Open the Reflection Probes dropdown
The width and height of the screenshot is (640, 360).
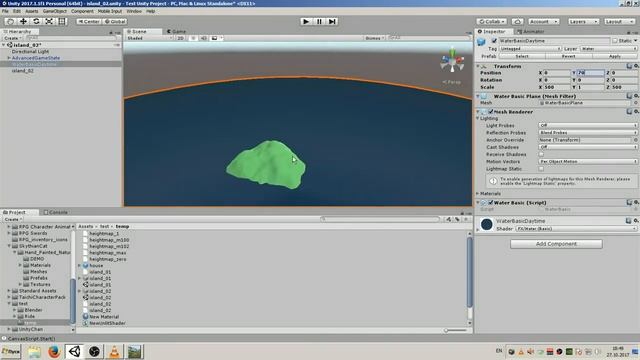coord(588,133)
